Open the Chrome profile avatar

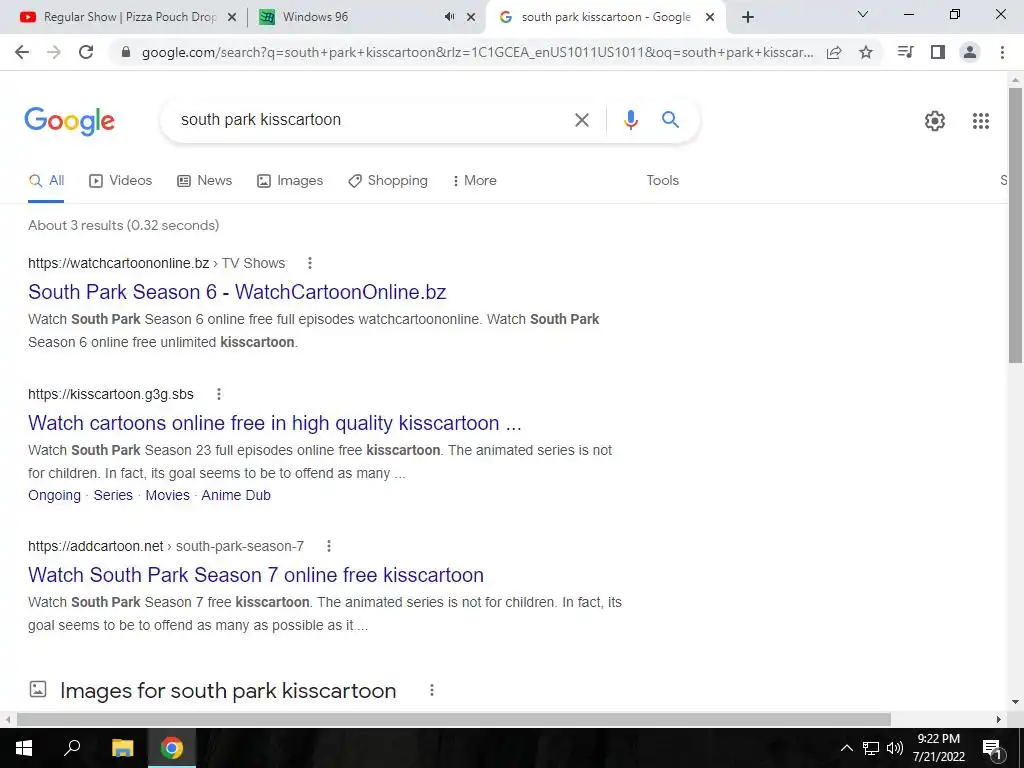pos(970,52)
